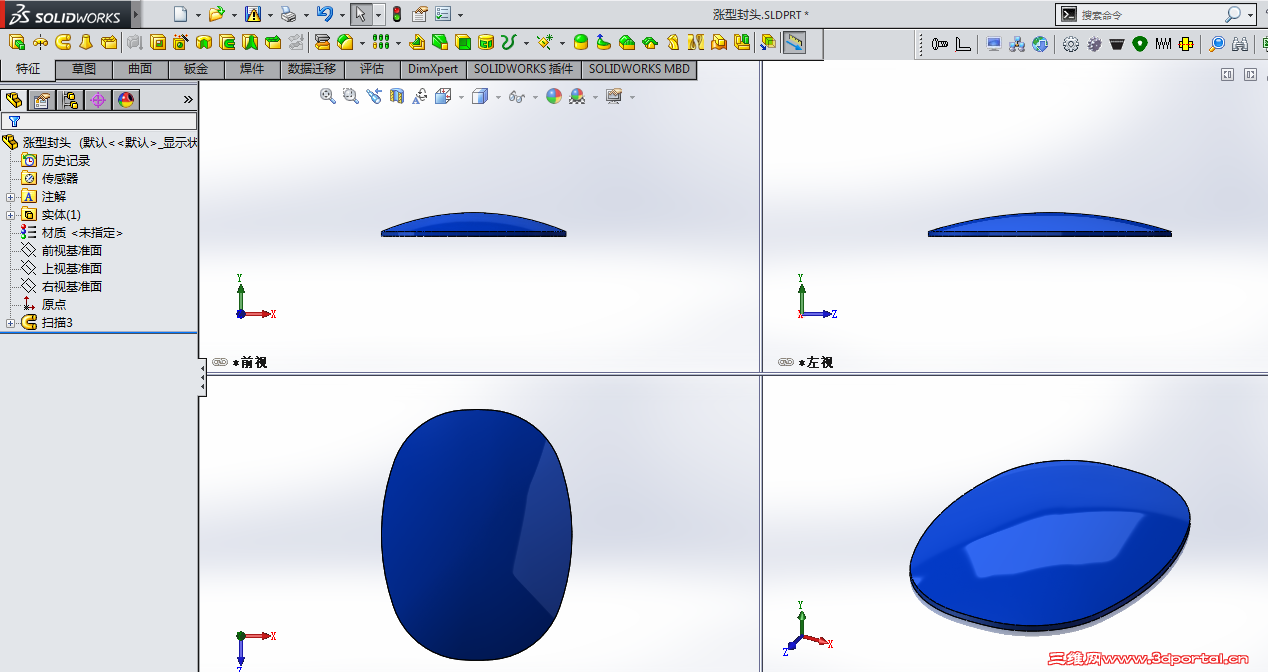
Task: Click the magnifier search icon on right toolbar
Action: (1216, 43)
